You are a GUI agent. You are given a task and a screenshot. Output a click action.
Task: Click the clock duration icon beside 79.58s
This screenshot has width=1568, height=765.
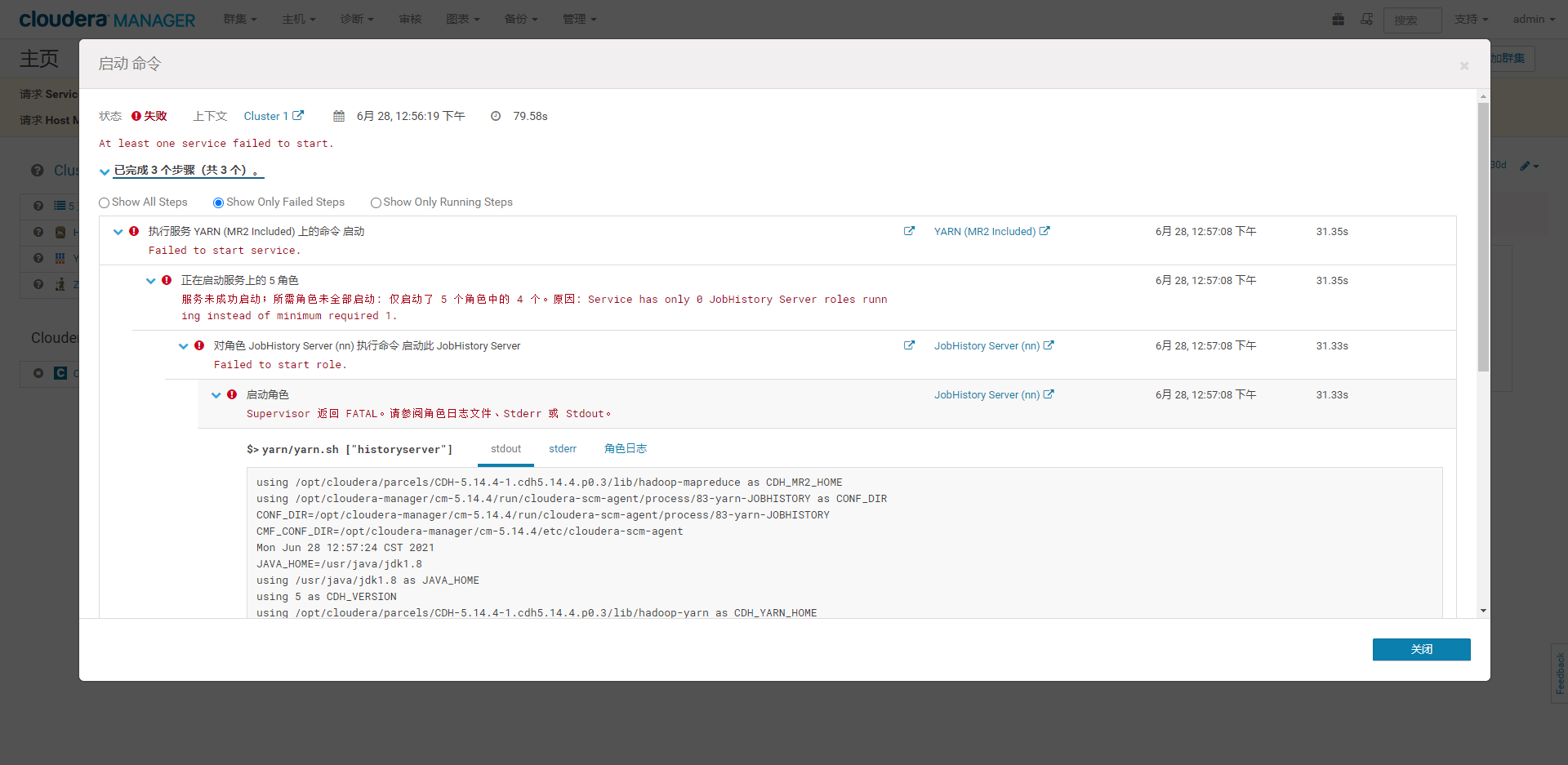(496, 116)
